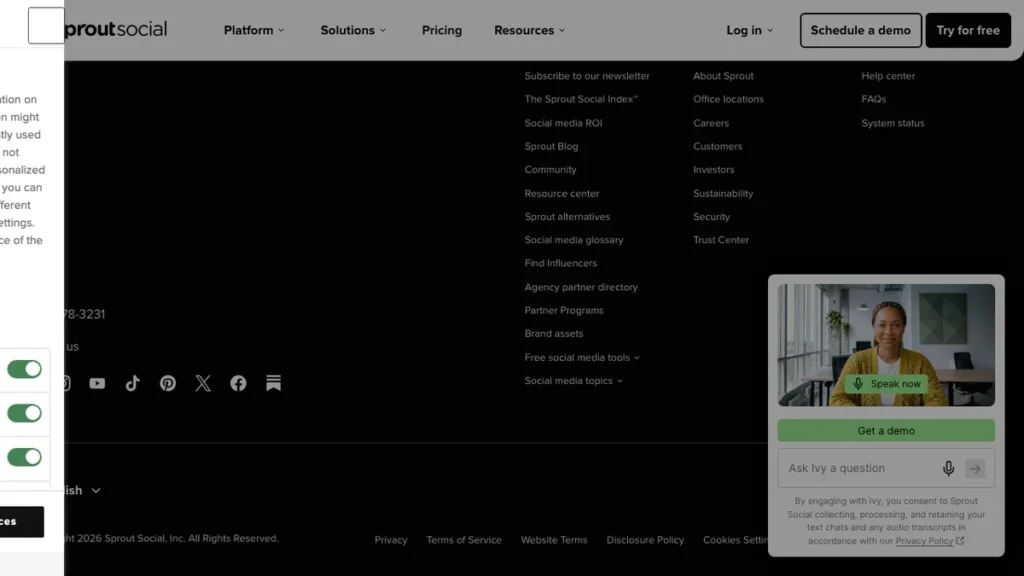Image resolution: width=1024 pixels, height=576 pixels.
Task: Open the Careers link
Action: (x=711, y=123)
